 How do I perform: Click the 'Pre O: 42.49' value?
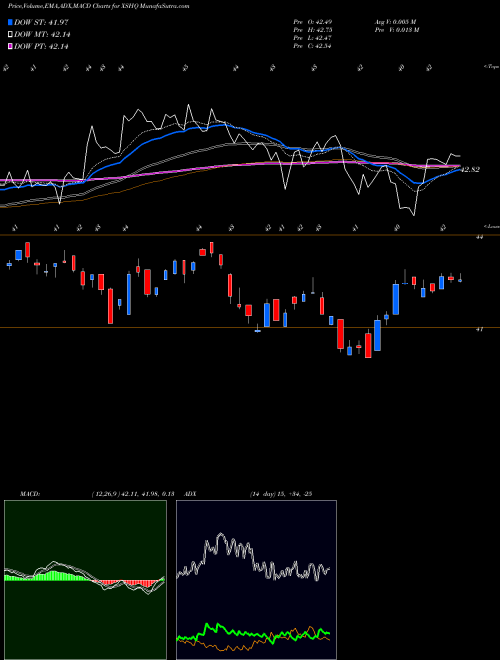coord(313,21)
